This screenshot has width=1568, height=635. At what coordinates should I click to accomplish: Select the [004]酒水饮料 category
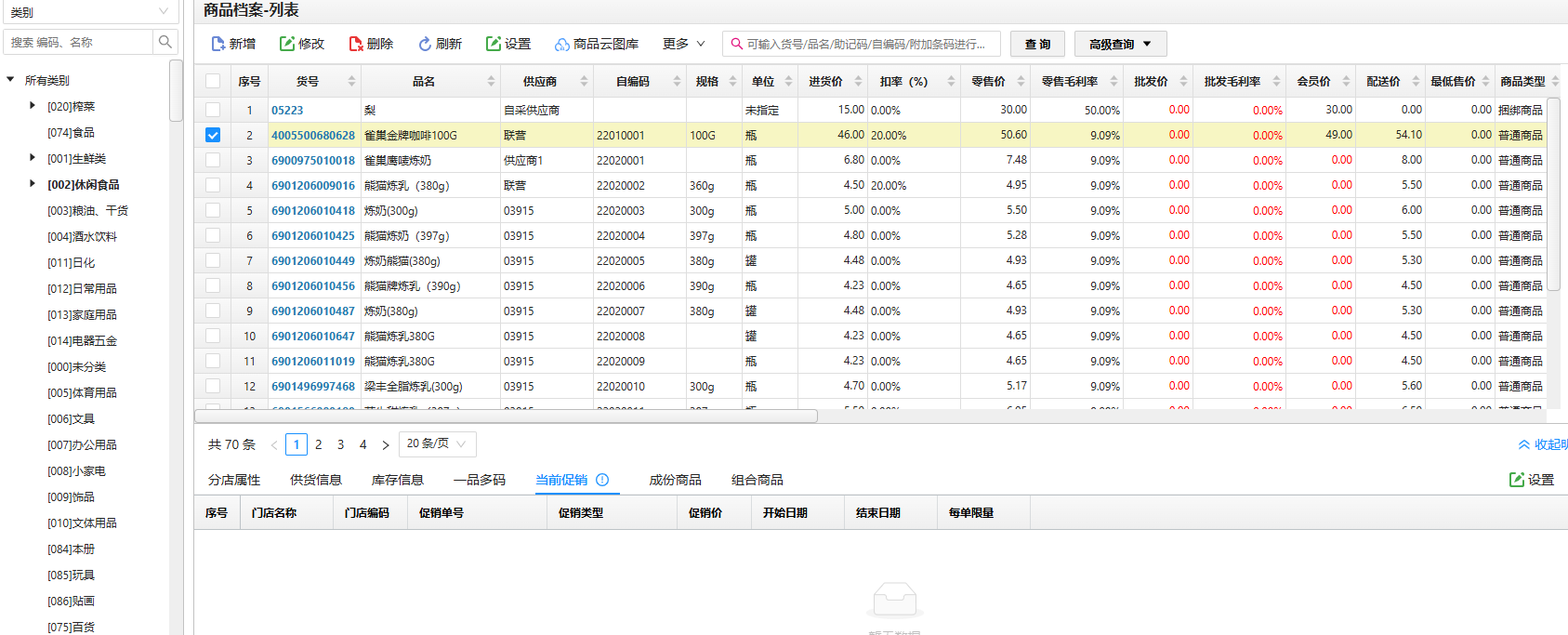pos(83,236)
